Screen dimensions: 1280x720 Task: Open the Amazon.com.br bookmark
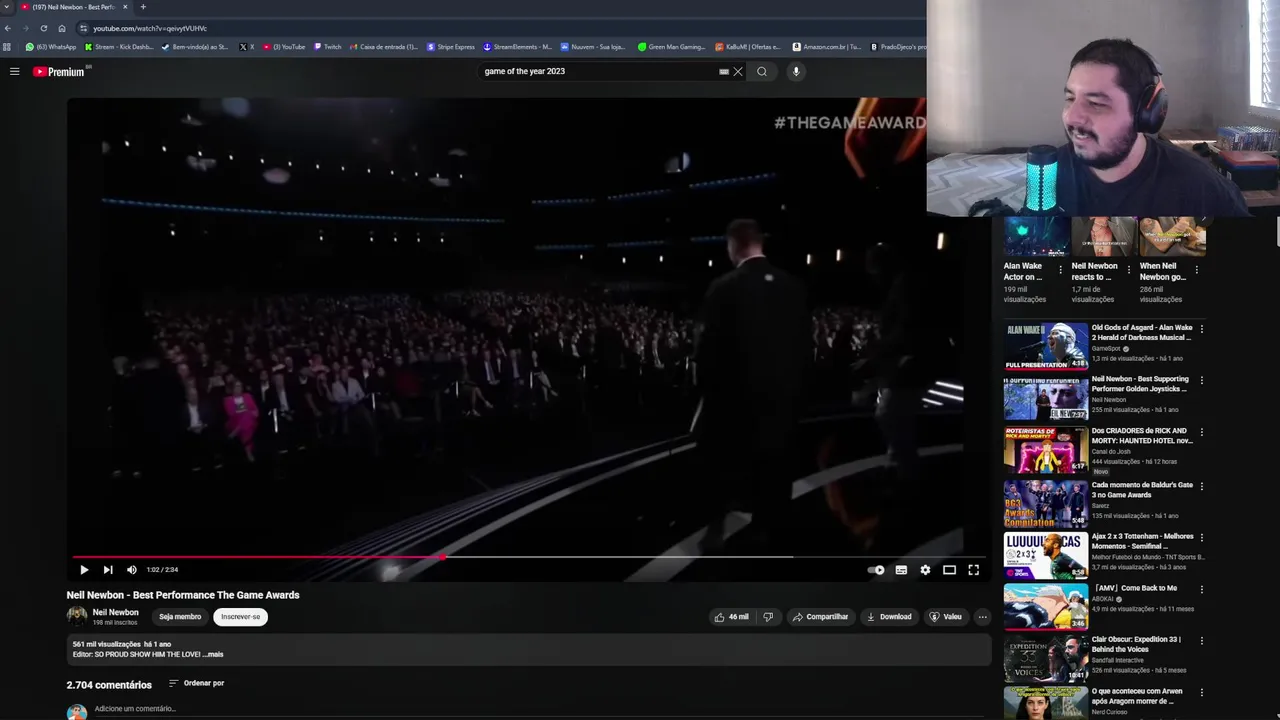pos(827,47)
